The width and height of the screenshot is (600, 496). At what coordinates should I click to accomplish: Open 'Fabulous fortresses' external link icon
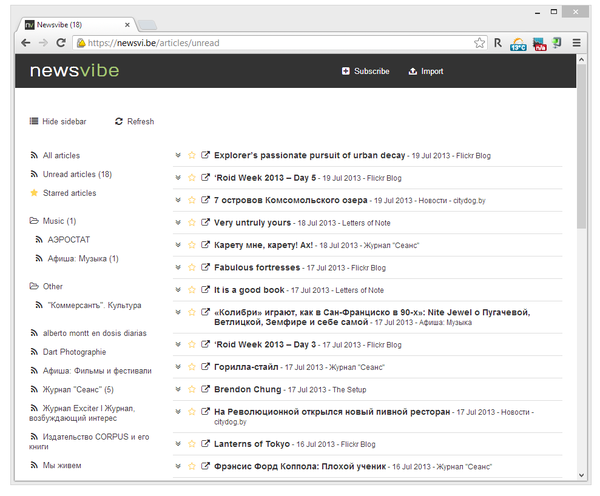click(x=205, y=267)
